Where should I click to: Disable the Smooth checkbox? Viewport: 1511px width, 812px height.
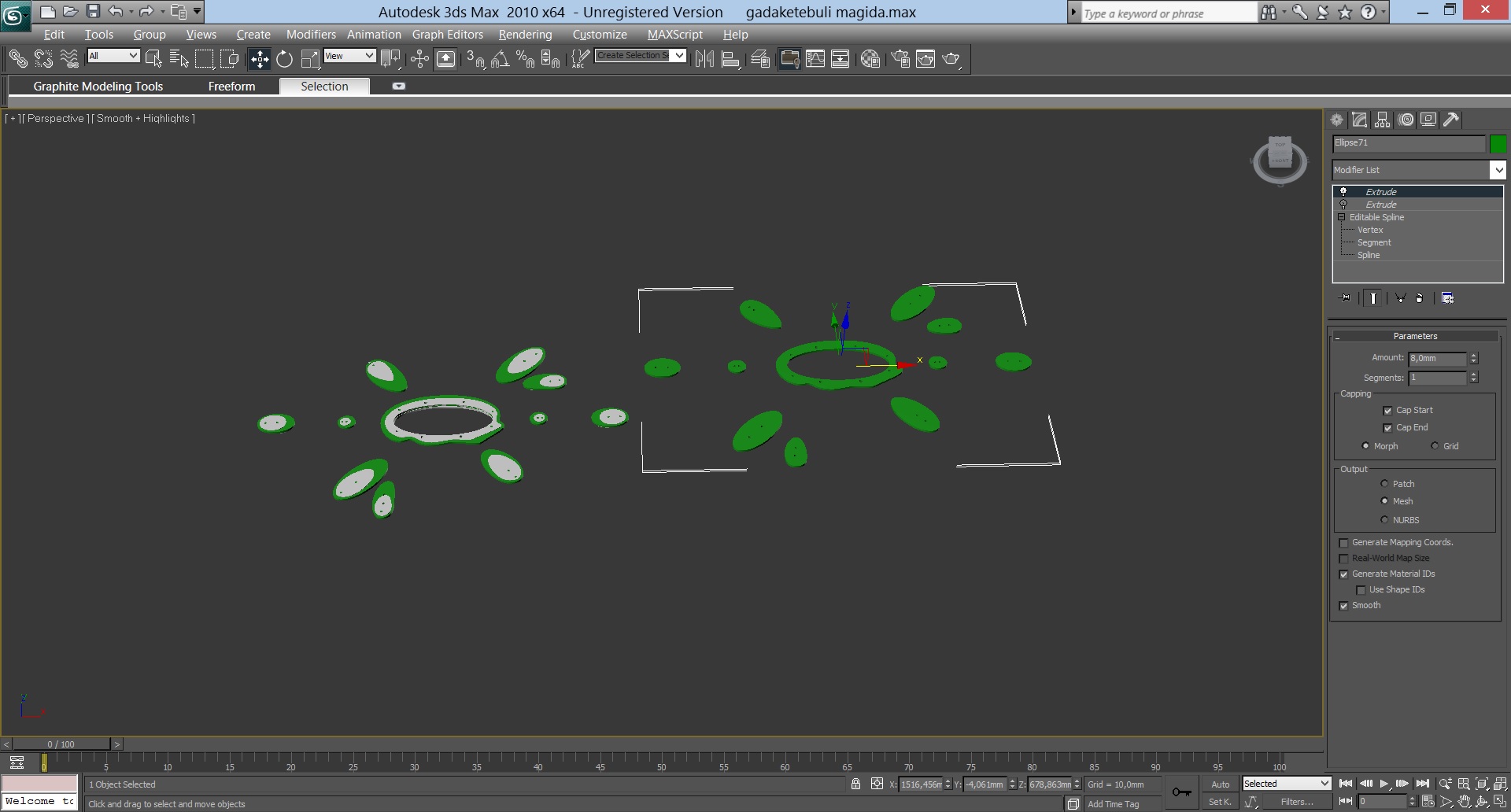(1343, 606)
